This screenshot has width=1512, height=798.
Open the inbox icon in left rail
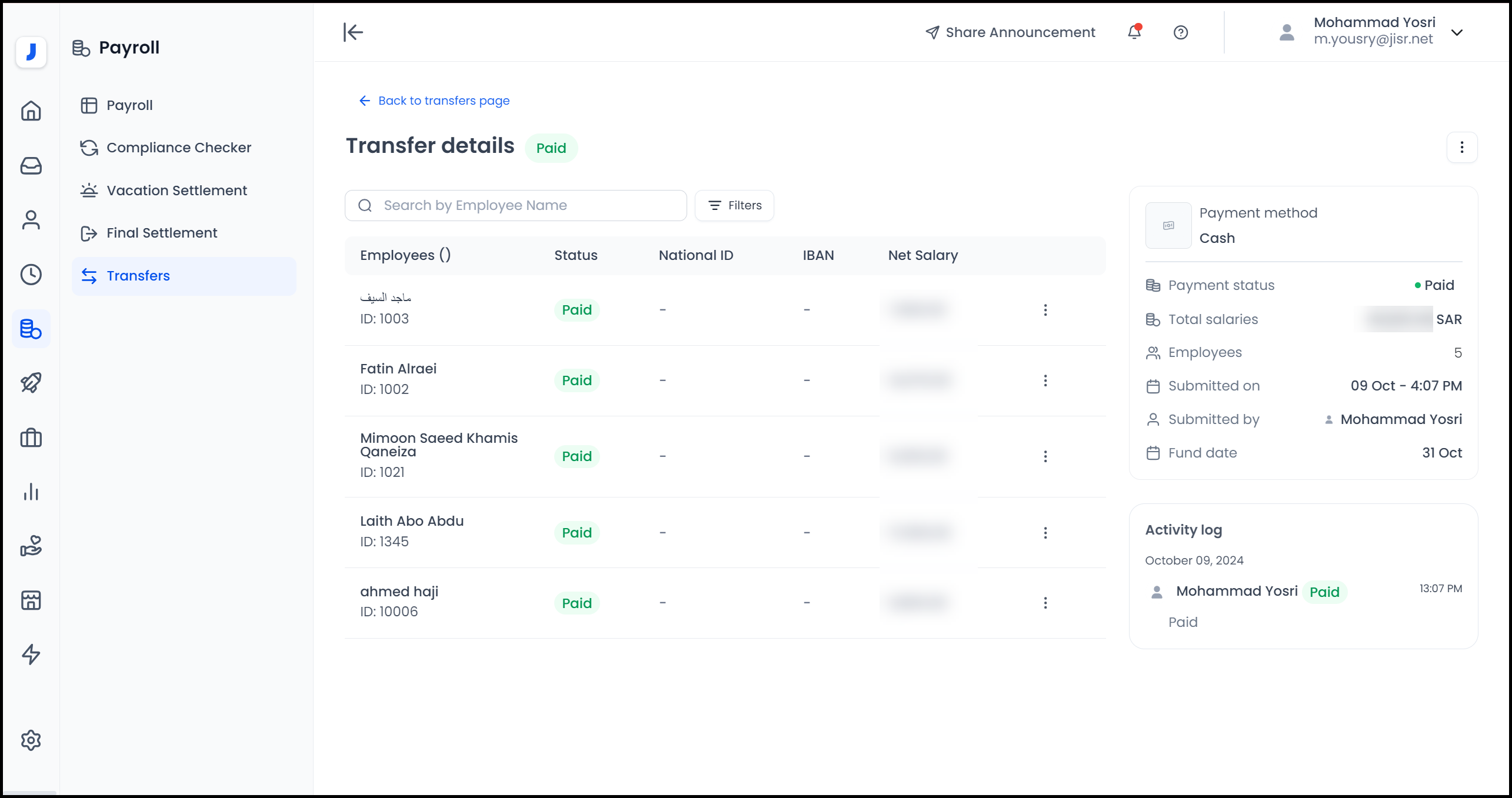tap(31, 165)
